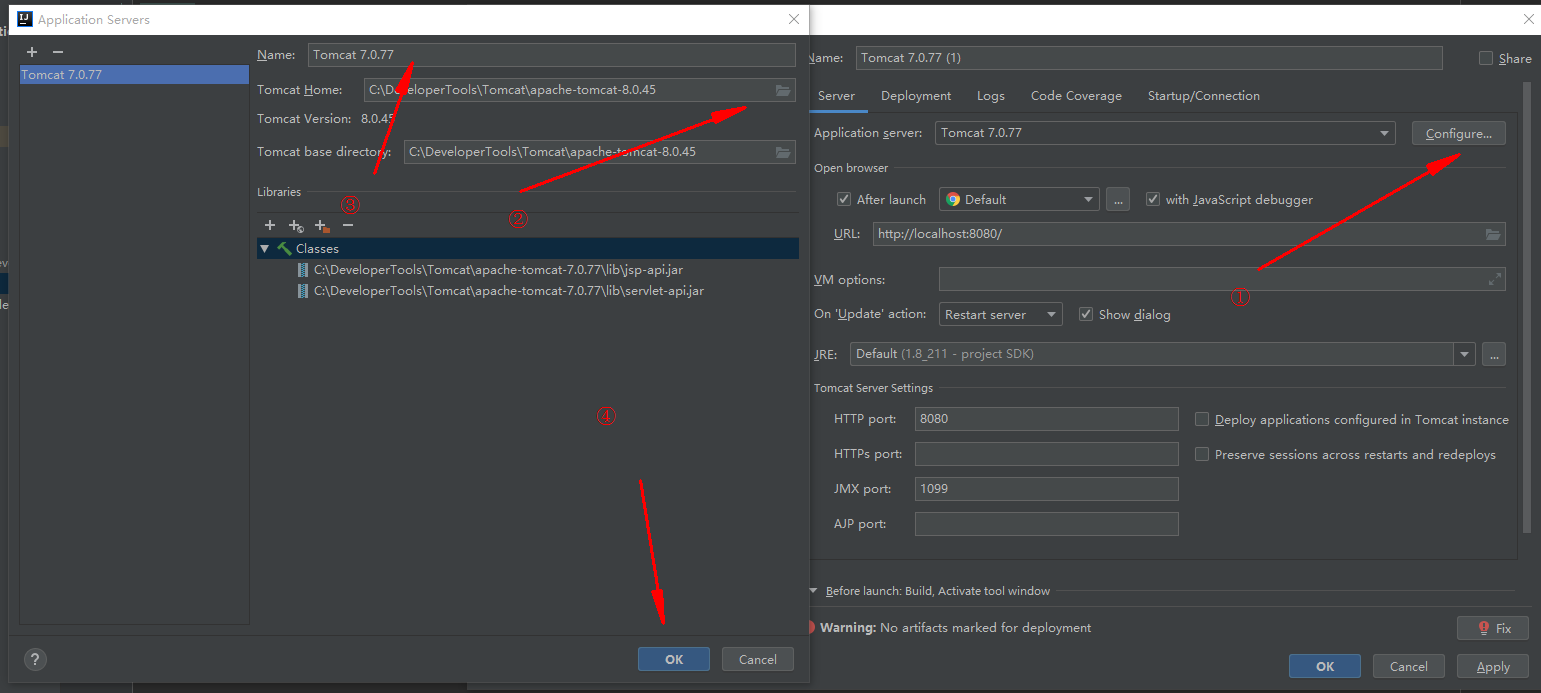Open JRE Default dropdown arrow
Screen dimensions: 1541x693
click(1465, 354)
